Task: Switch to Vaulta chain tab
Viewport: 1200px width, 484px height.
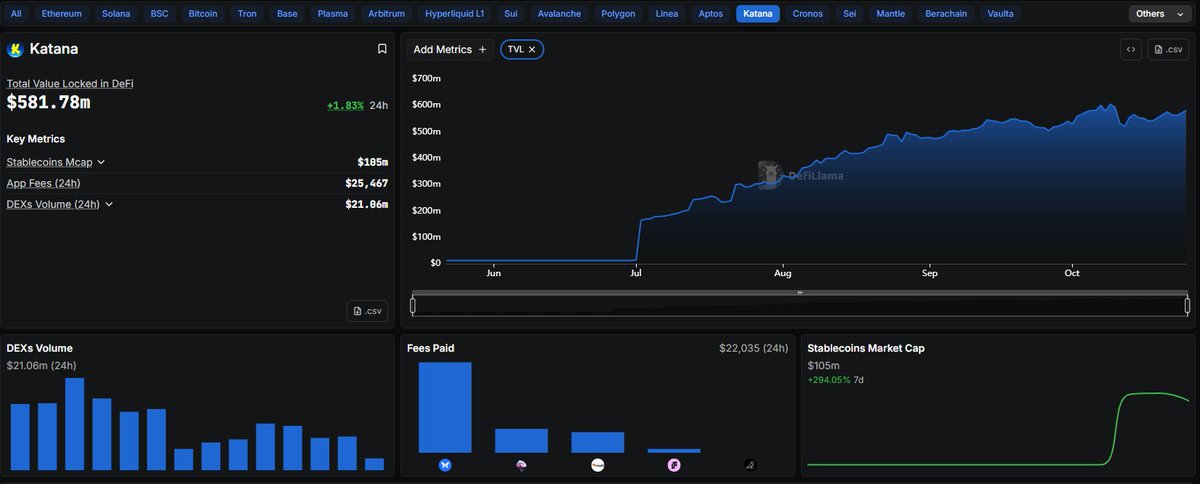Action: [x=1000, y=14]
